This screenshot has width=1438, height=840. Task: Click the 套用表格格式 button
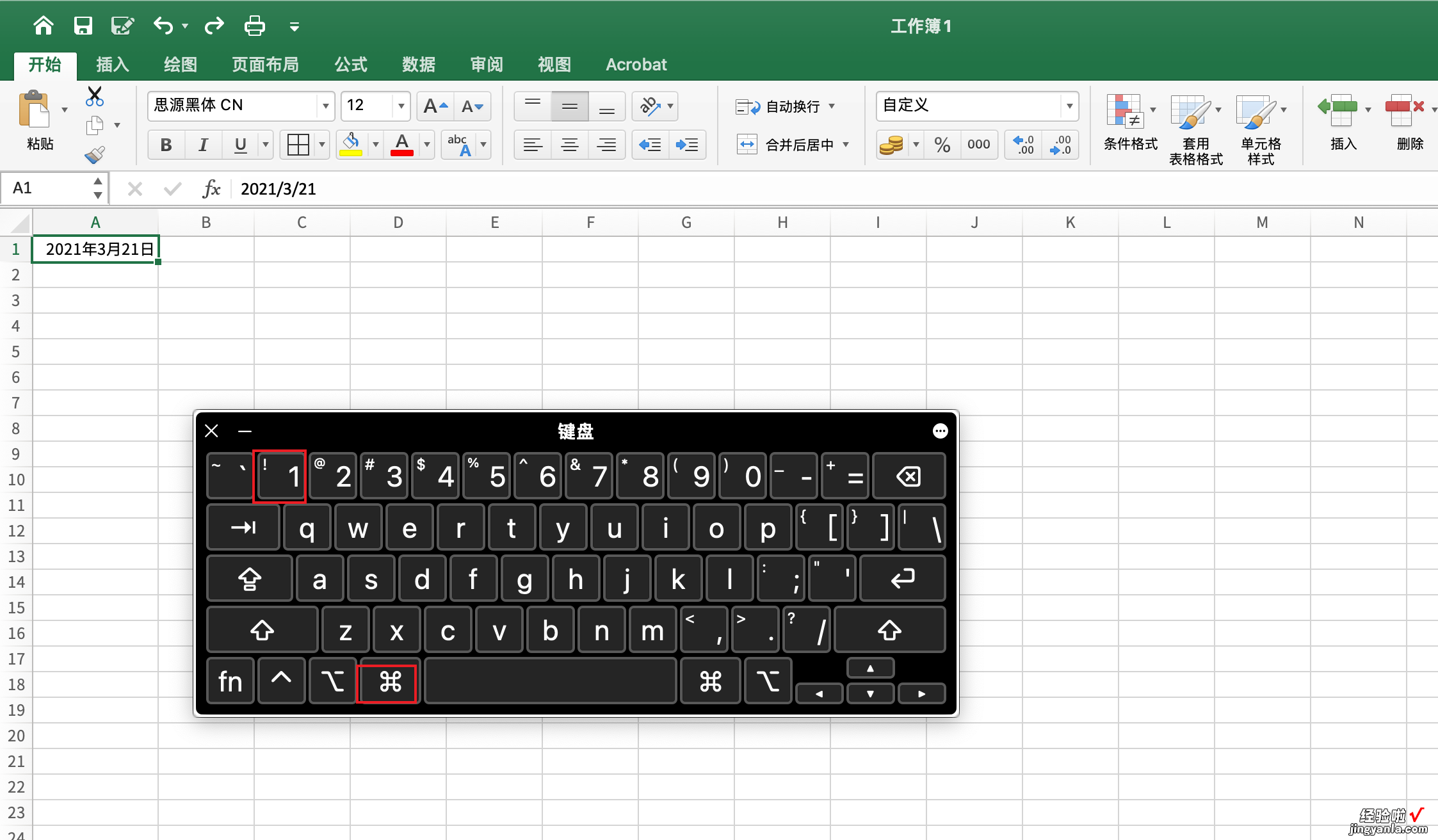(x=1195, y=131)
